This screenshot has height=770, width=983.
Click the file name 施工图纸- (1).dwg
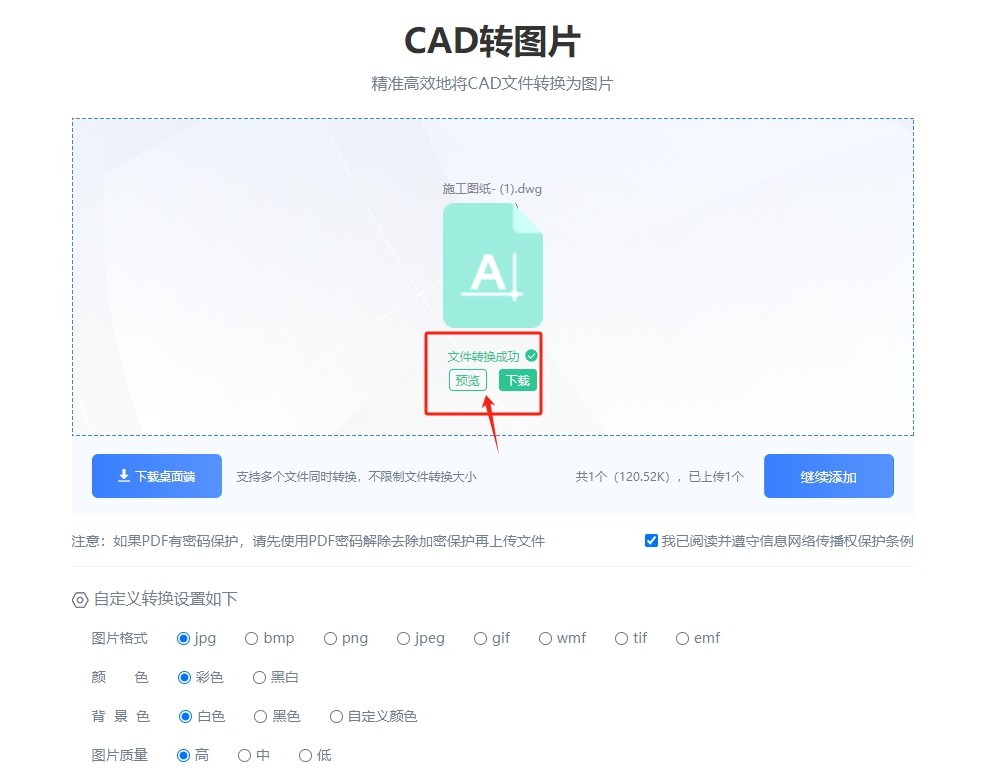(x=492, y=189)
